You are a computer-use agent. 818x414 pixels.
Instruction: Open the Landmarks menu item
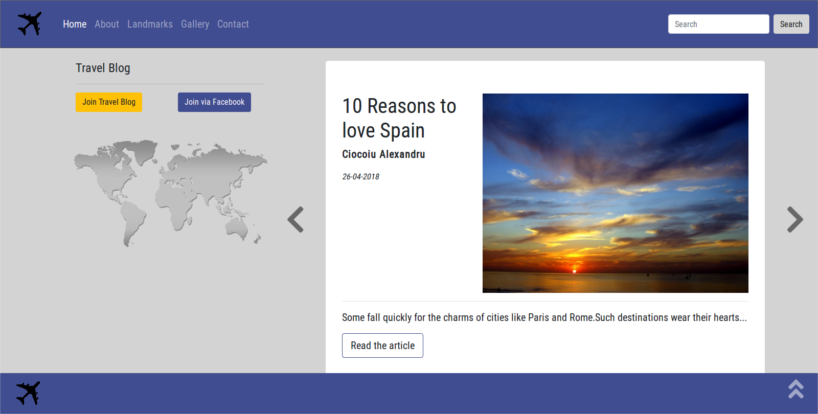pos(150,24)
